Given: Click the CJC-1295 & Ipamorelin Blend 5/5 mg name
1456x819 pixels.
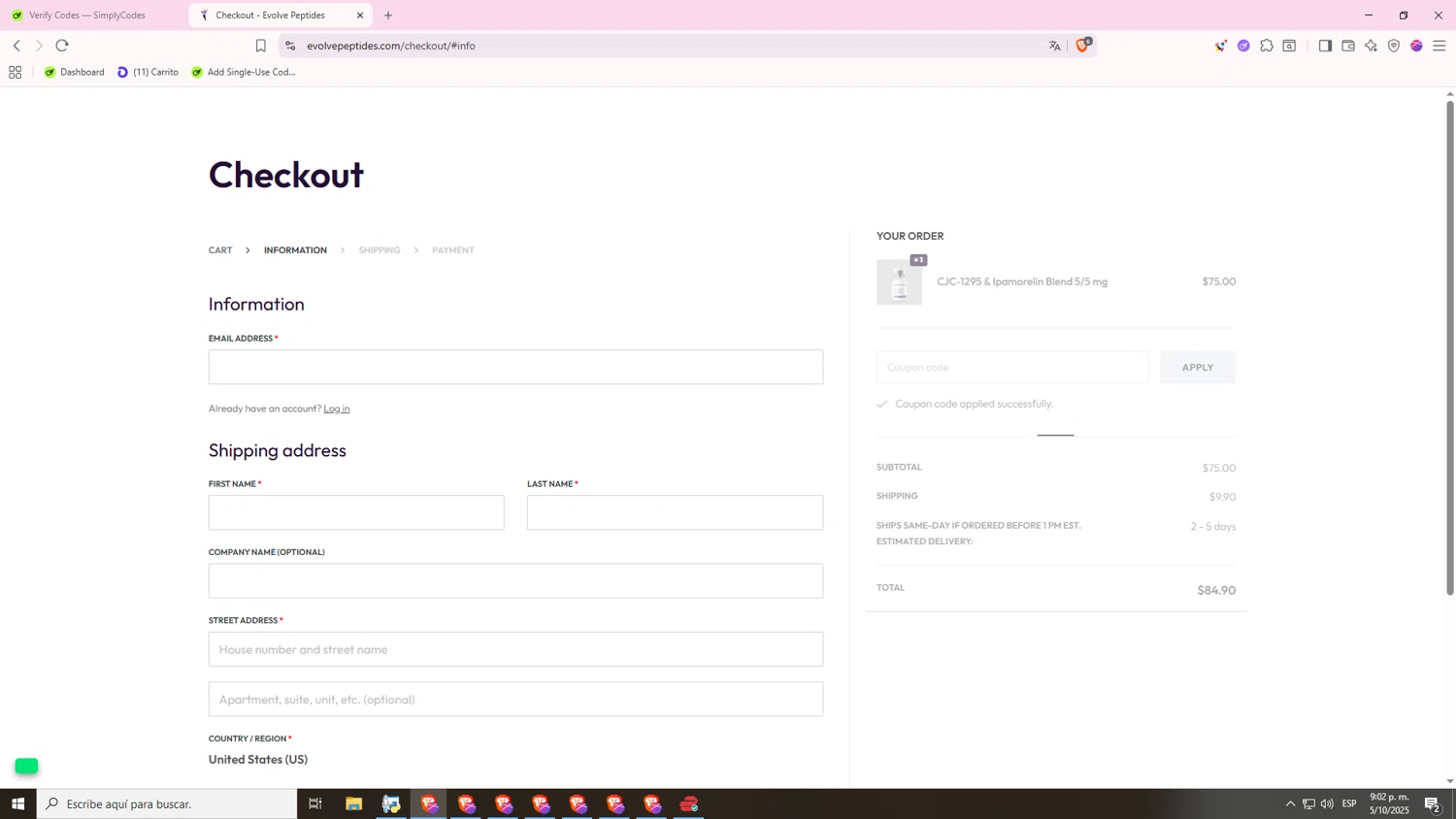Looking at the screenshot, I should point(1022,281).
